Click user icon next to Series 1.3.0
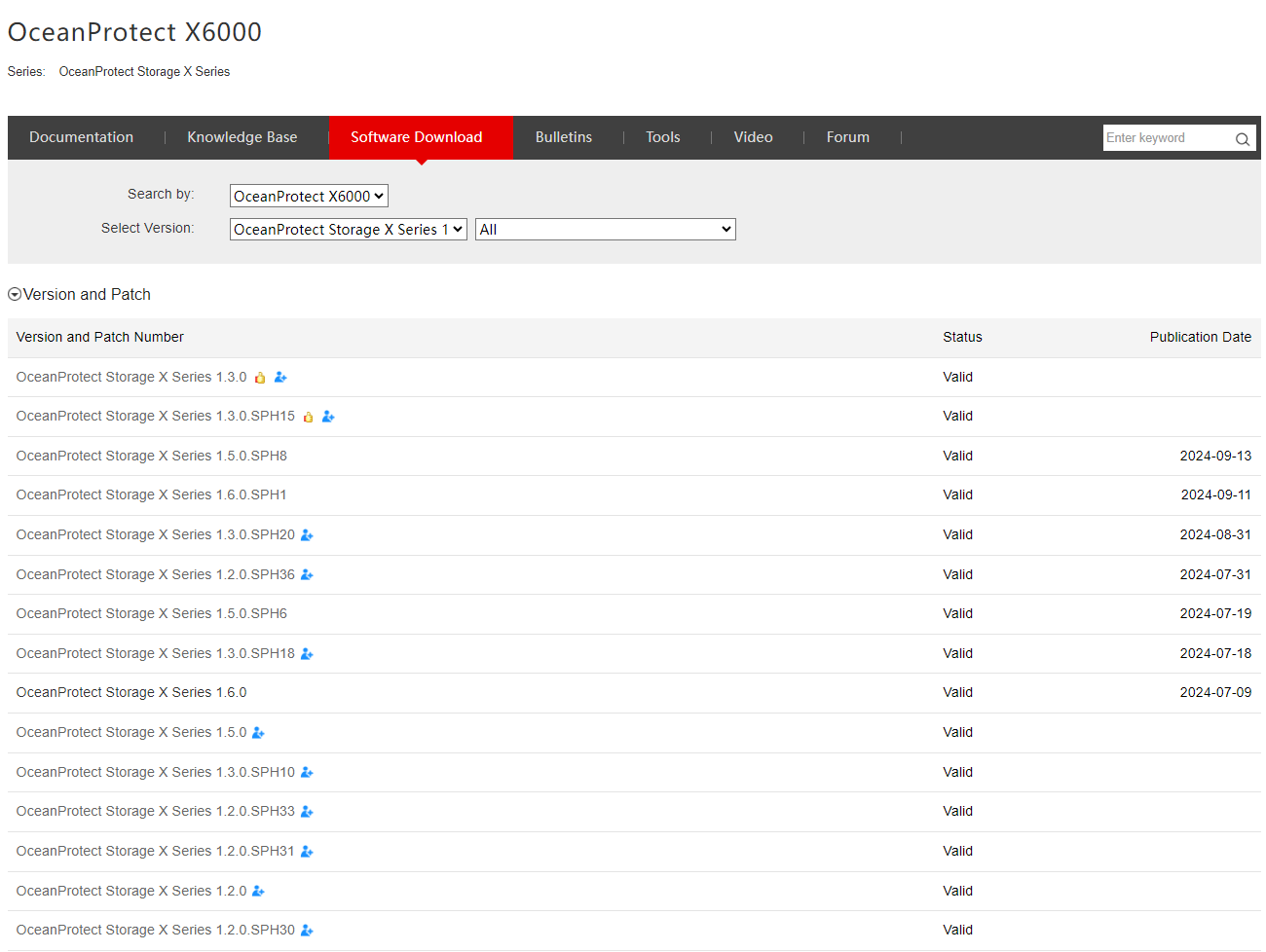Viewport: 1266px width, 952px height. (280, 378)
